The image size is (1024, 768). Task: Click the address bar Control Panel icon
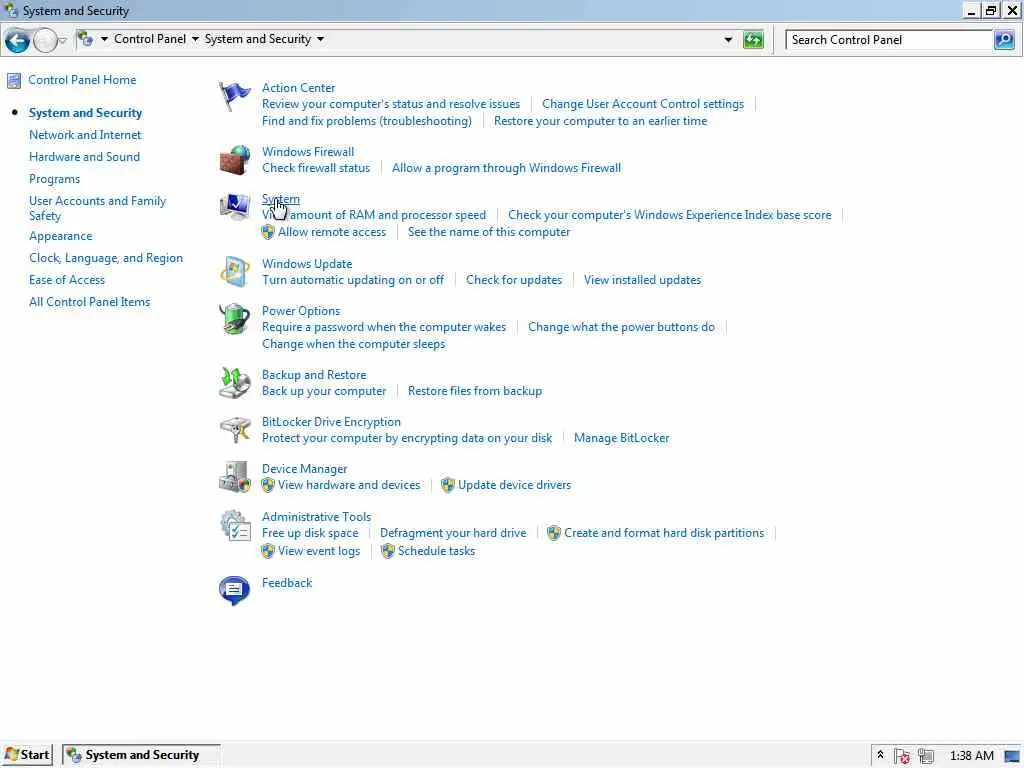(x=85, y=39)
